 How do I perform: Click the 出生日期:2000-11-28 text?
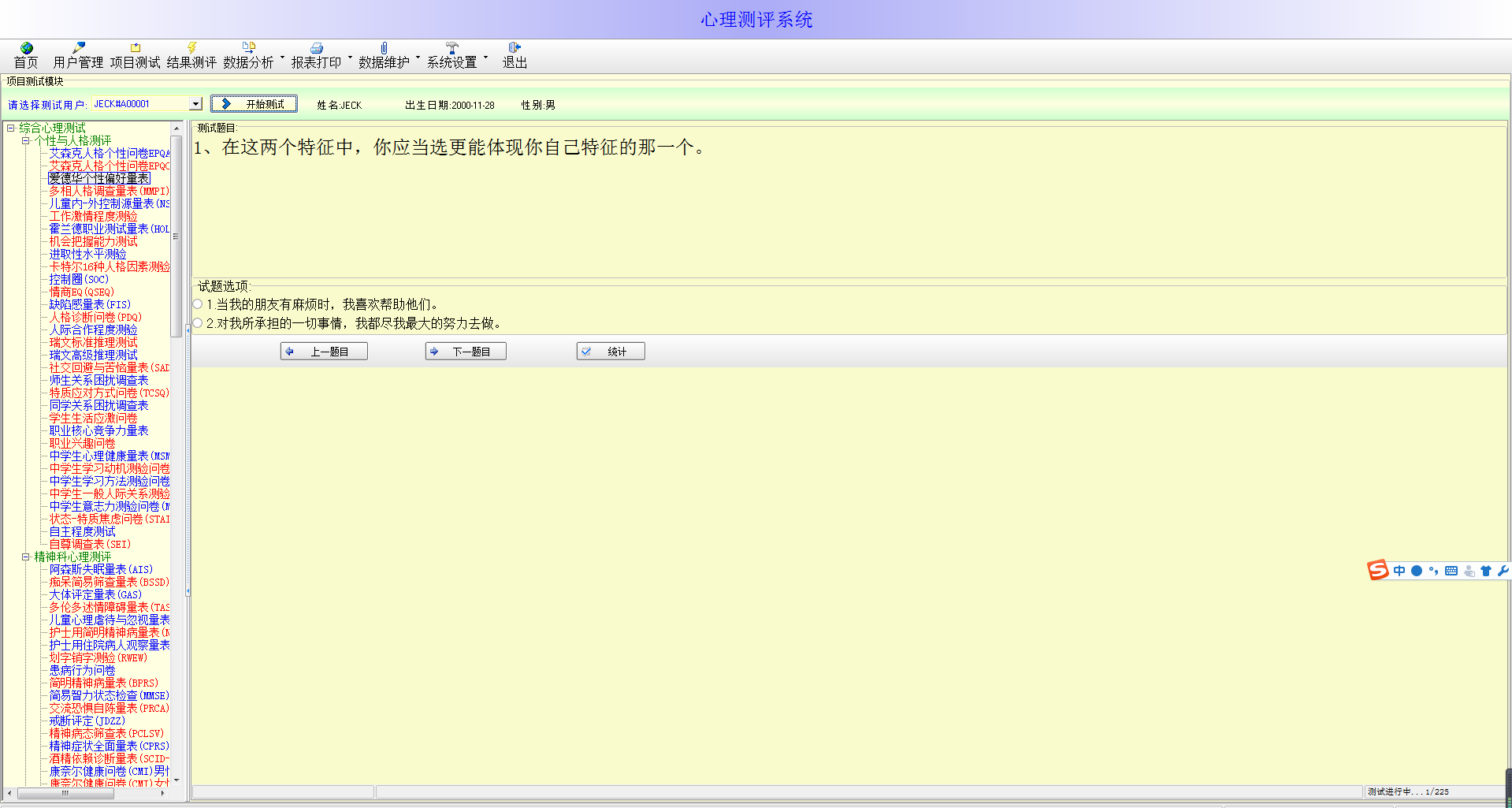point(450,105)
